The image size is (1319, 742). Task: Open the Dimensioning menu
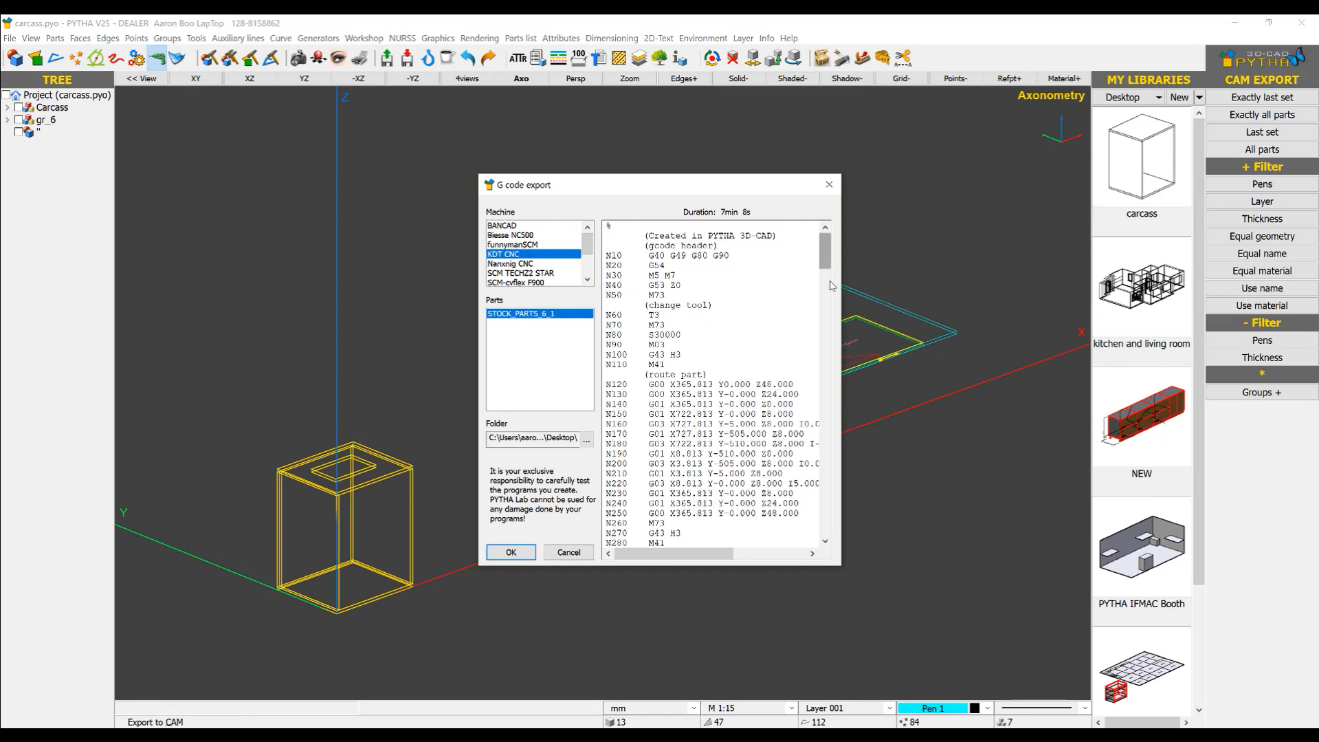click(611, 38)
